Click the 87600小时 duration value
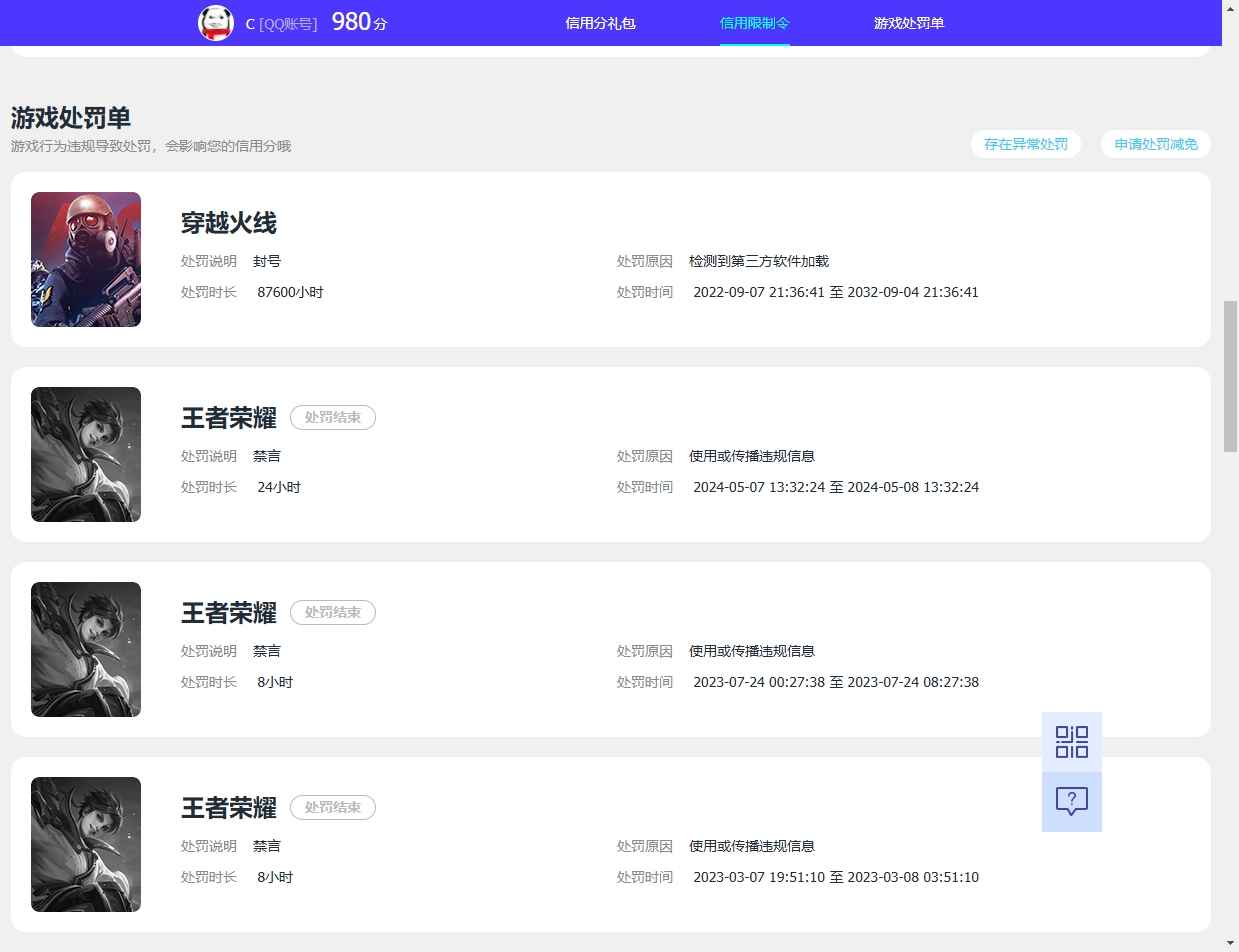 [290, 292]
